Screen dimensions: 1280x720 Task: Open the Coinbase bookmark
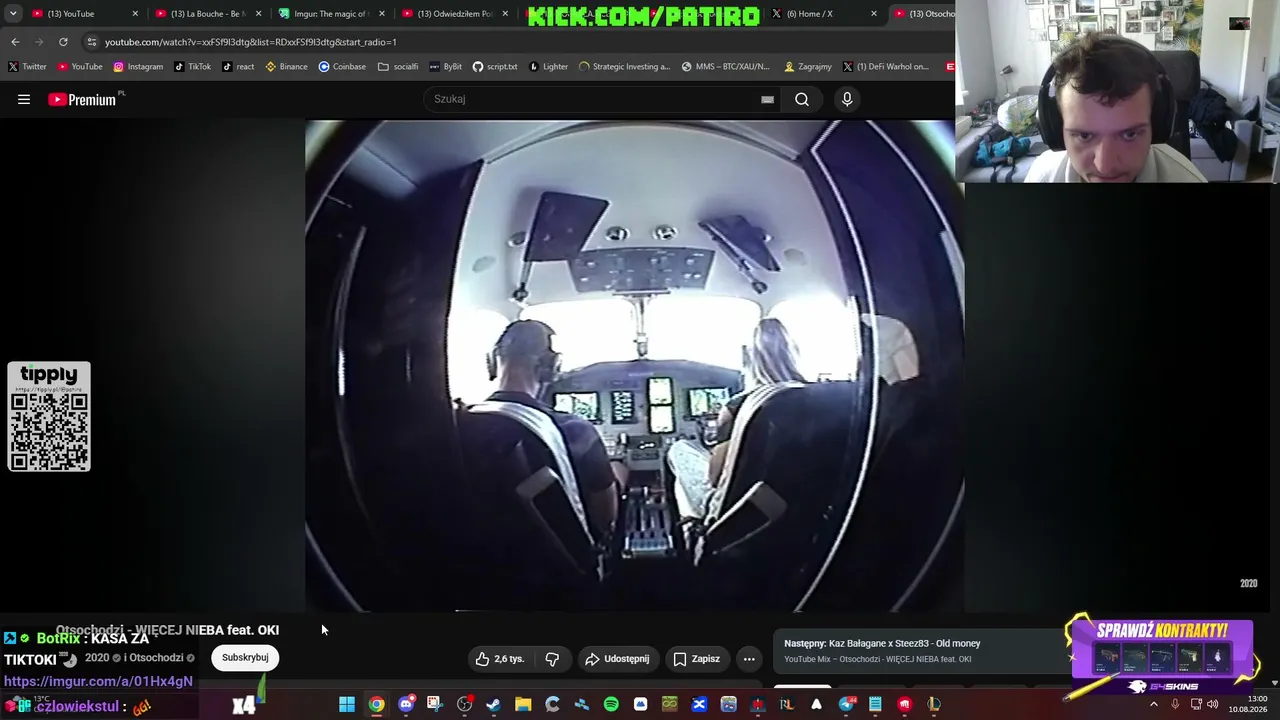click(x=342, y=67)
